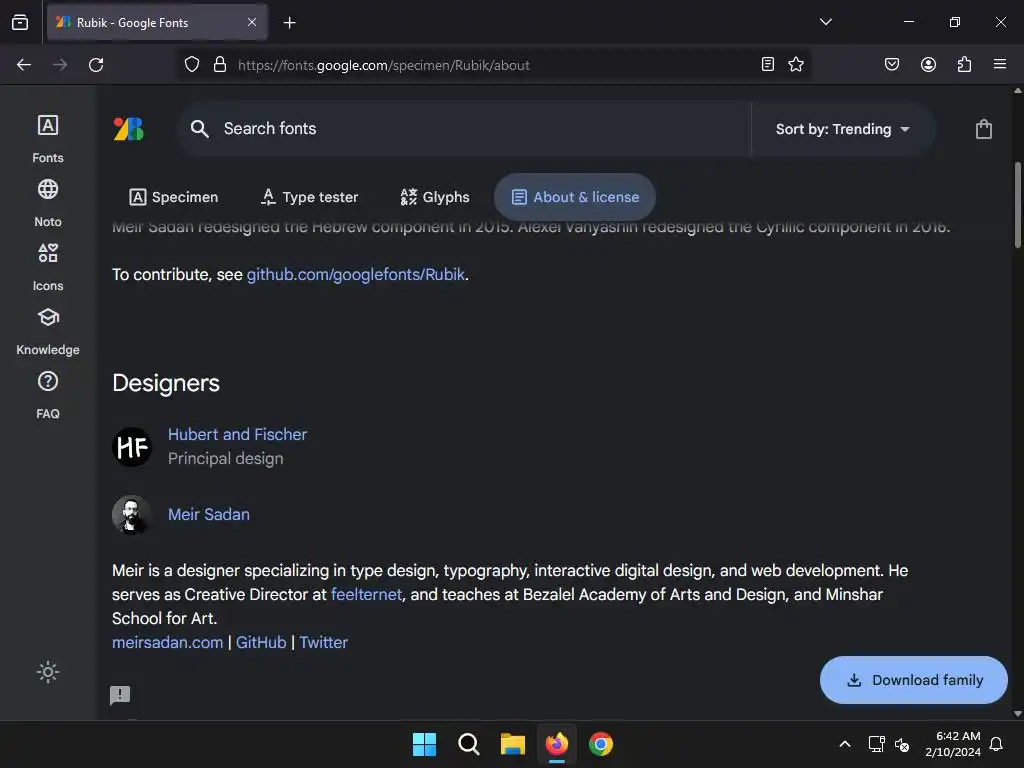The image size is (1024, 768).
Task: Open the Noto globe section
Action: (48, 203)
